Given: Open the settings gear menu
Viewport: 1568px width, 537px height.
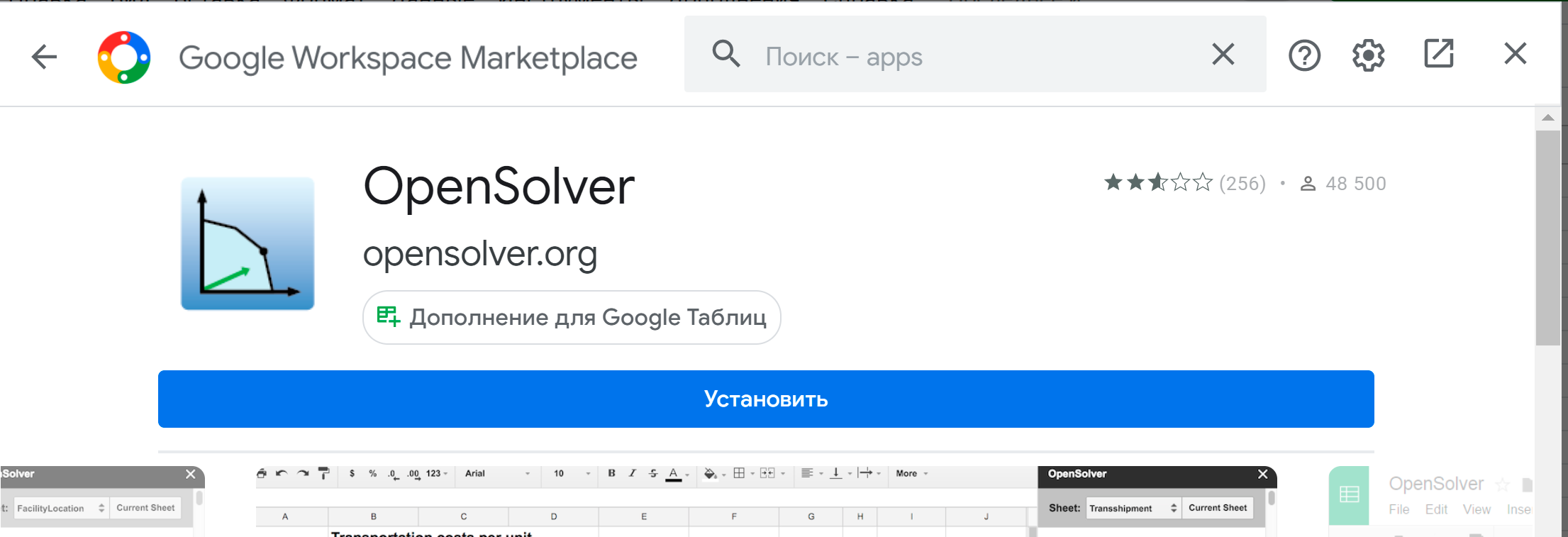Looking at the screenshot, I should [1368, 55].
